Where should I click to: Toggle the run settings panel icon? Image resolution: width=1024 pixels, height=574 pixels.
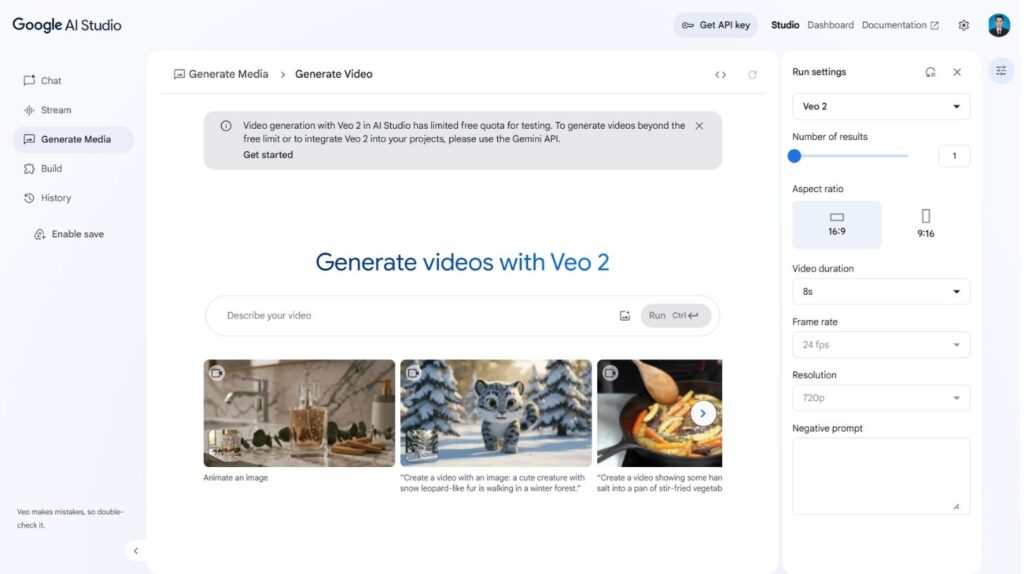(x=1000, y=70)
